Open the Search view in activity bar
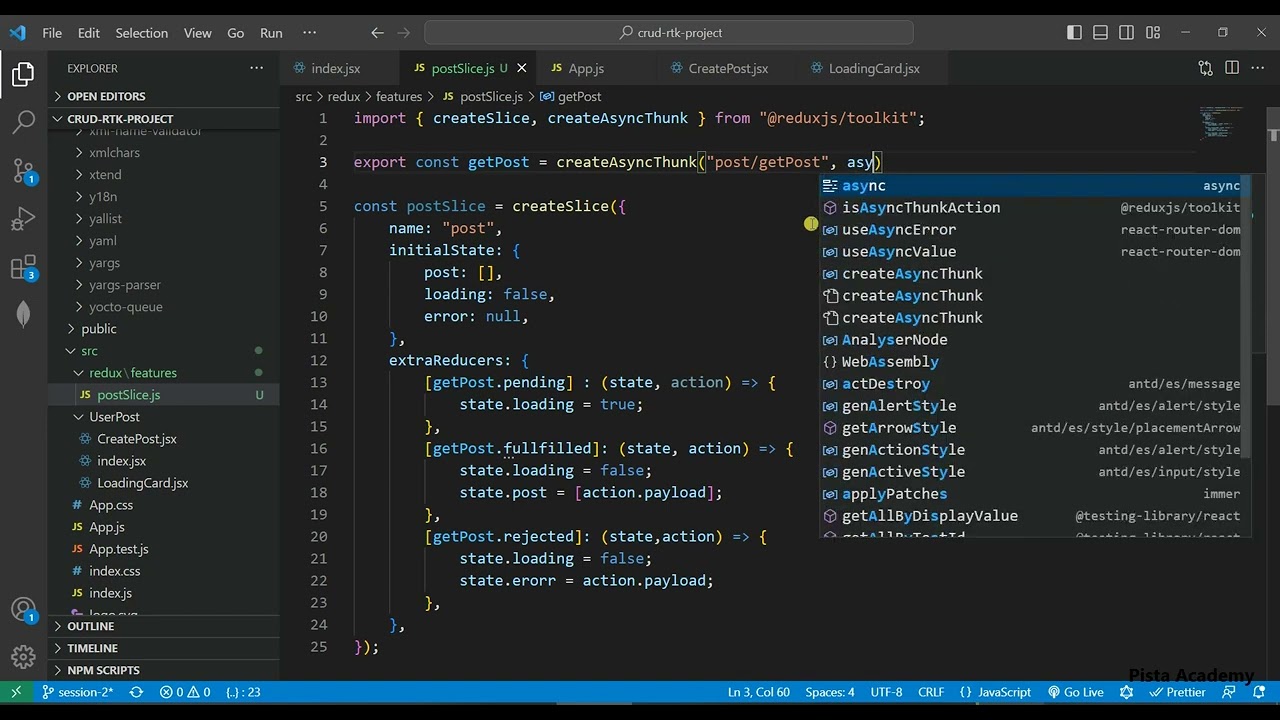 pyautogui.click(x=23, y=122)
